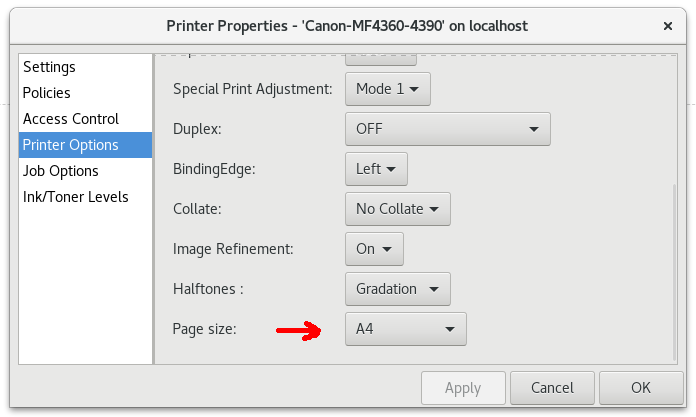This screenshot has width=696, height=417.
Task: Open the Policies section
Action: point(85,93)
